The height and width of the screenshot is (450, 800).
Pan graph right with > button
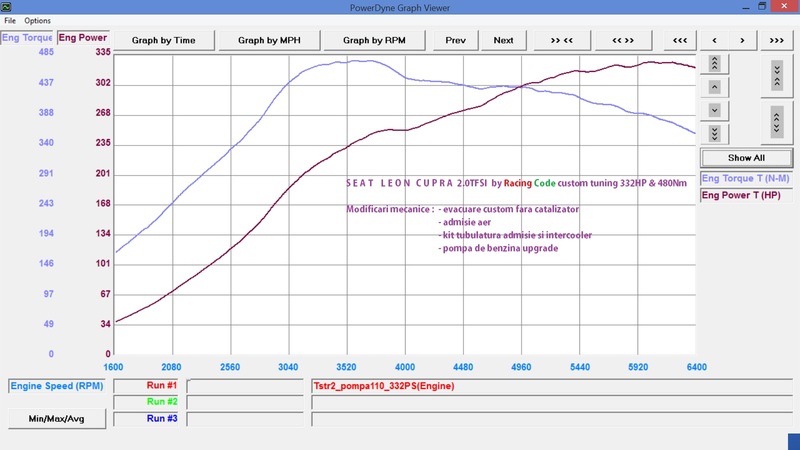click(742, 40)
